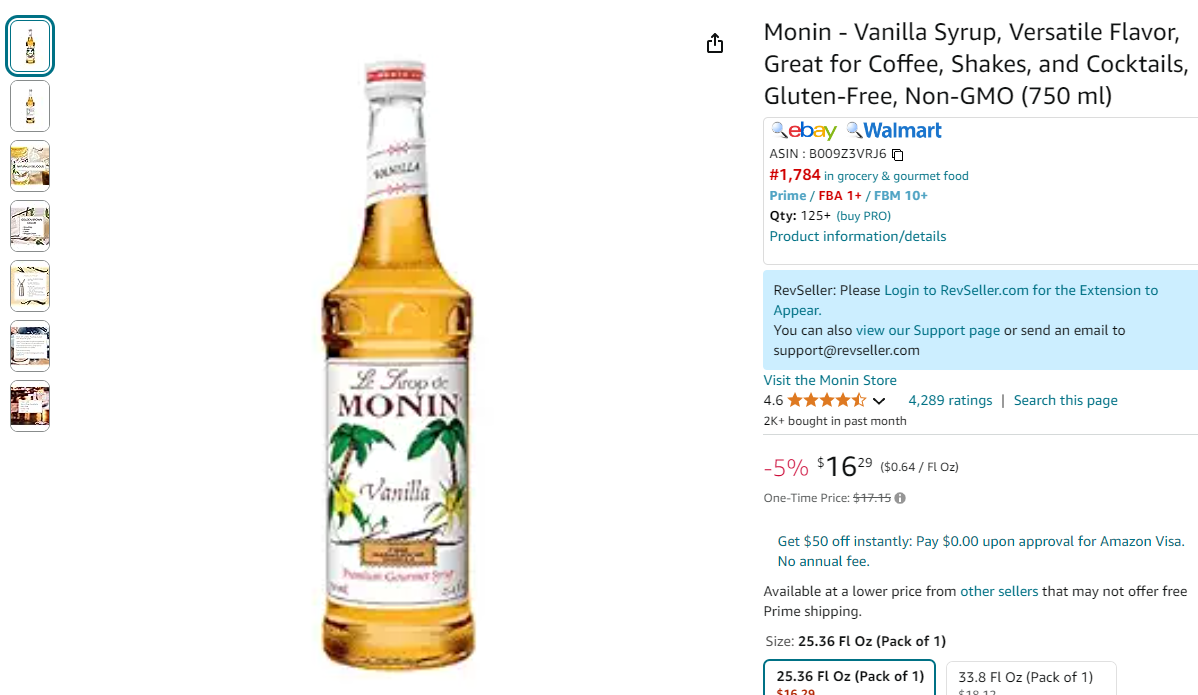1198x695 pixels.
Task: Open the eBay search icon link
Action: [x=804, y=131]
